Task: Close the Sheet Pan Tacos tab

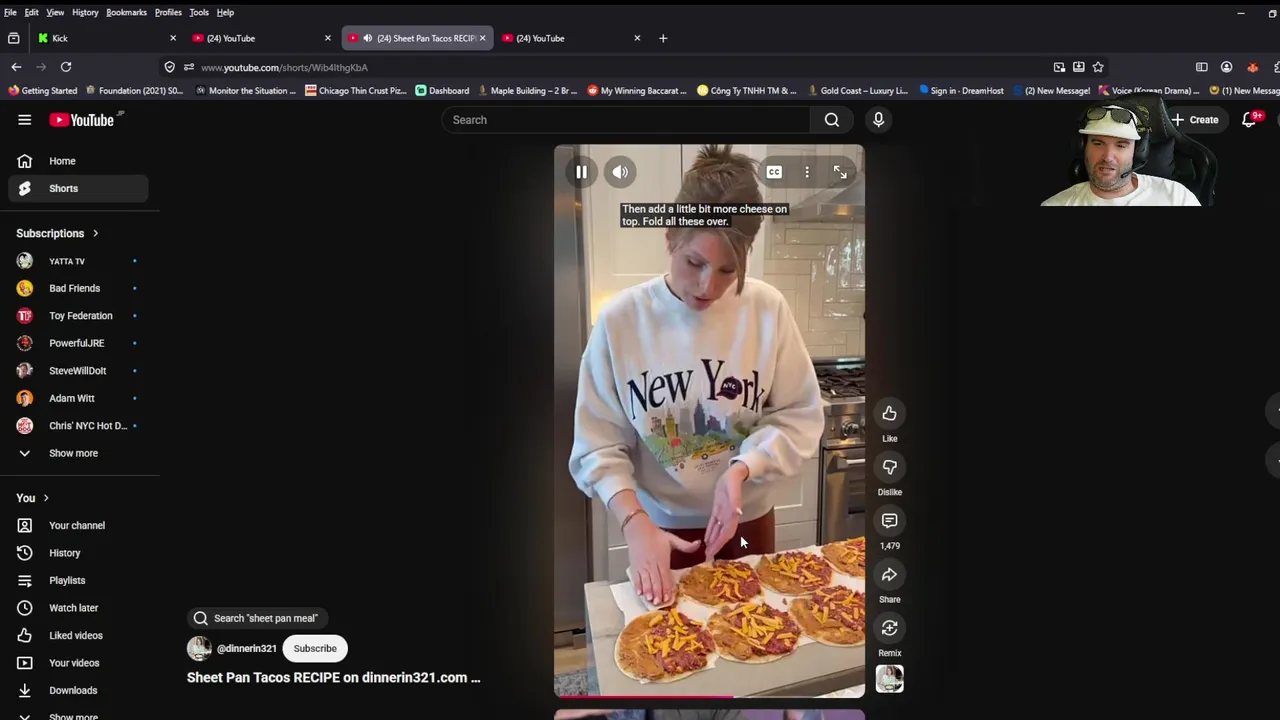Action: tap(482, 38)
